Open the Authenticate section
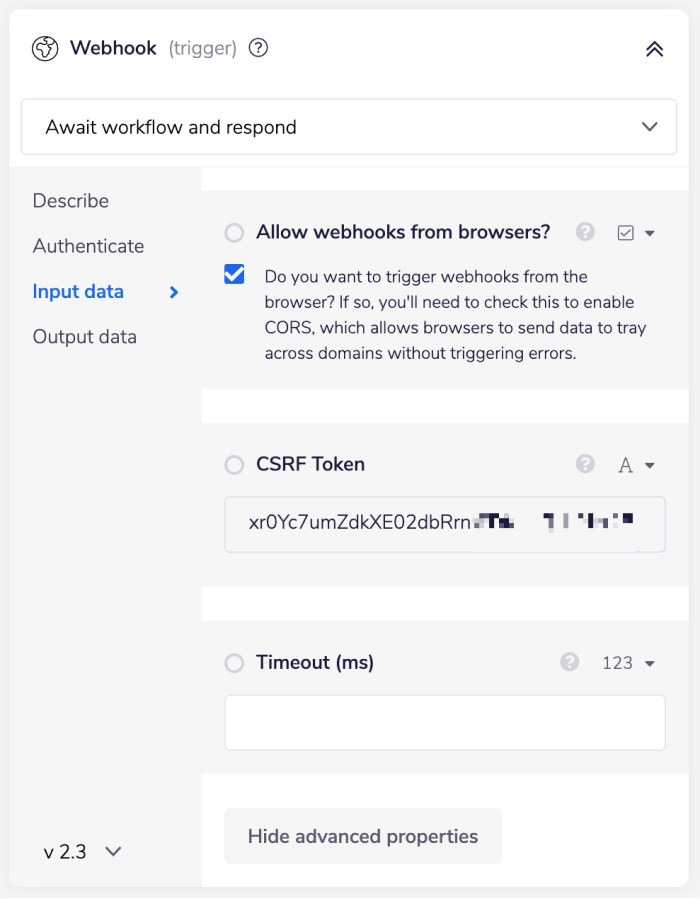Screen dimensions: 700x899 88,246
